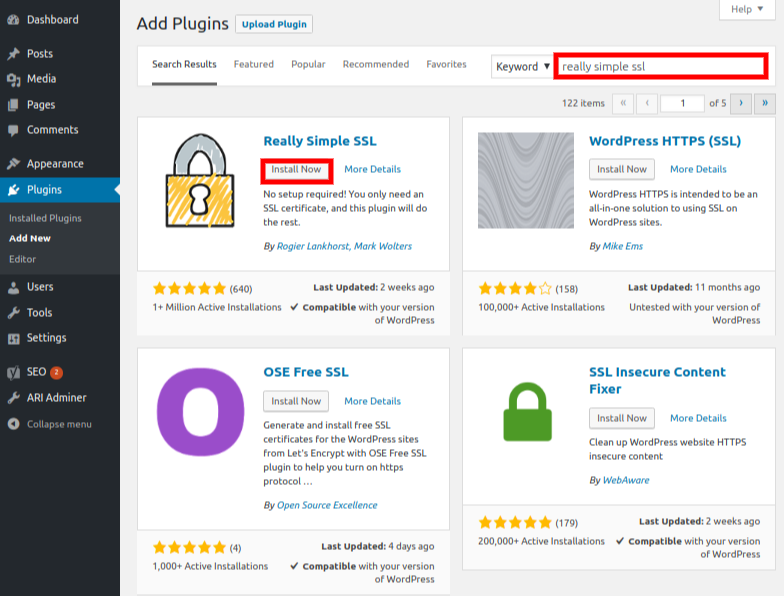The width and height of the screenshot is (784, 596).
Task: Click OSE Free SSL star rating
Action: click(x=190, y=548)
